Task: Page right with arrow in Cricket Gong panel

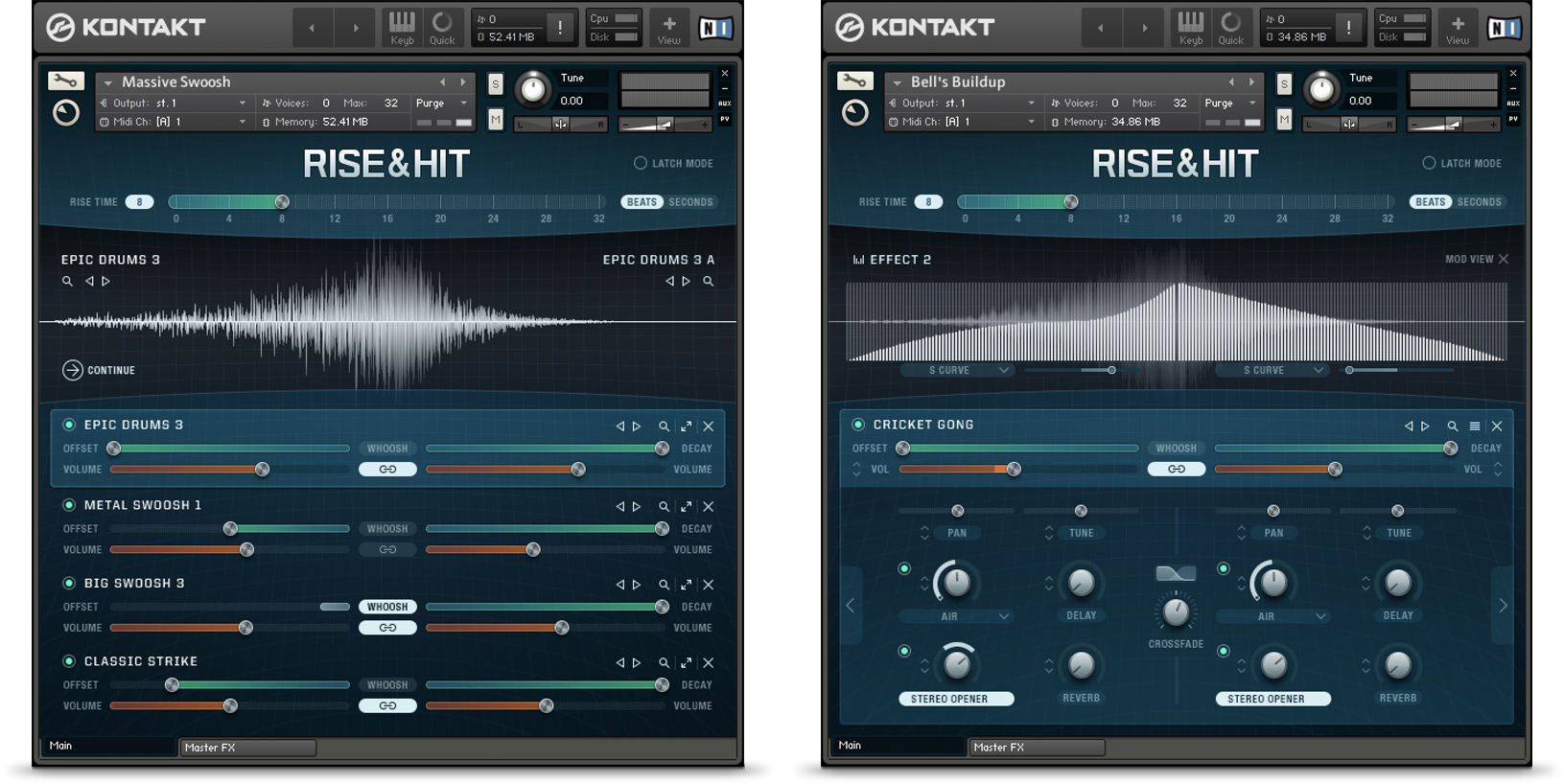Action: coord(1503,605)
